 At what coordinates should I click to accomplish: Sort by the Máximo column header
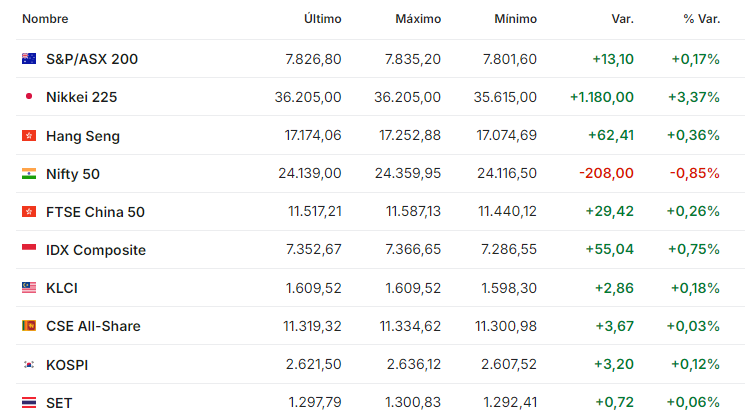418,19
